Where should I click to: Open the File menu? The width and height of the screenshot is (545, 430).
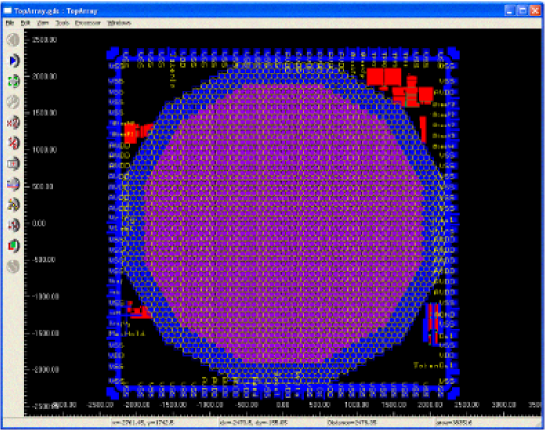(10, 23)
